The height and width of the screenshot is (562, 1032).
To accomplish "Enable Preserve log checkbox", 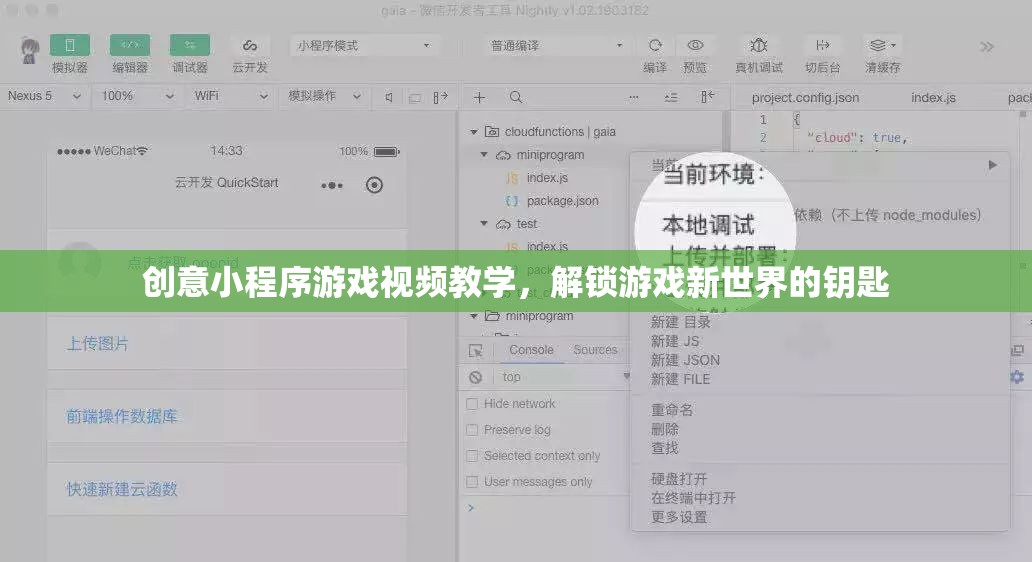I will [x=472, y=430].
